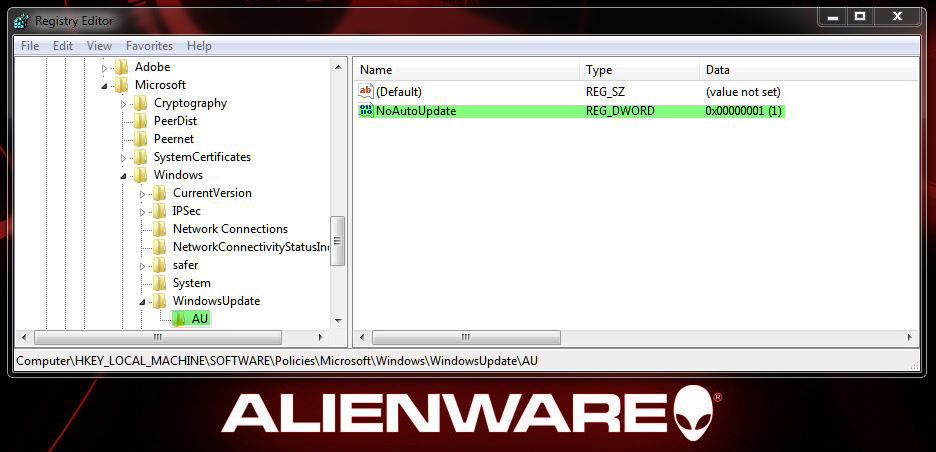Collapse the Microsoft key
936x452 pixels.
click(x=104, y=85)
